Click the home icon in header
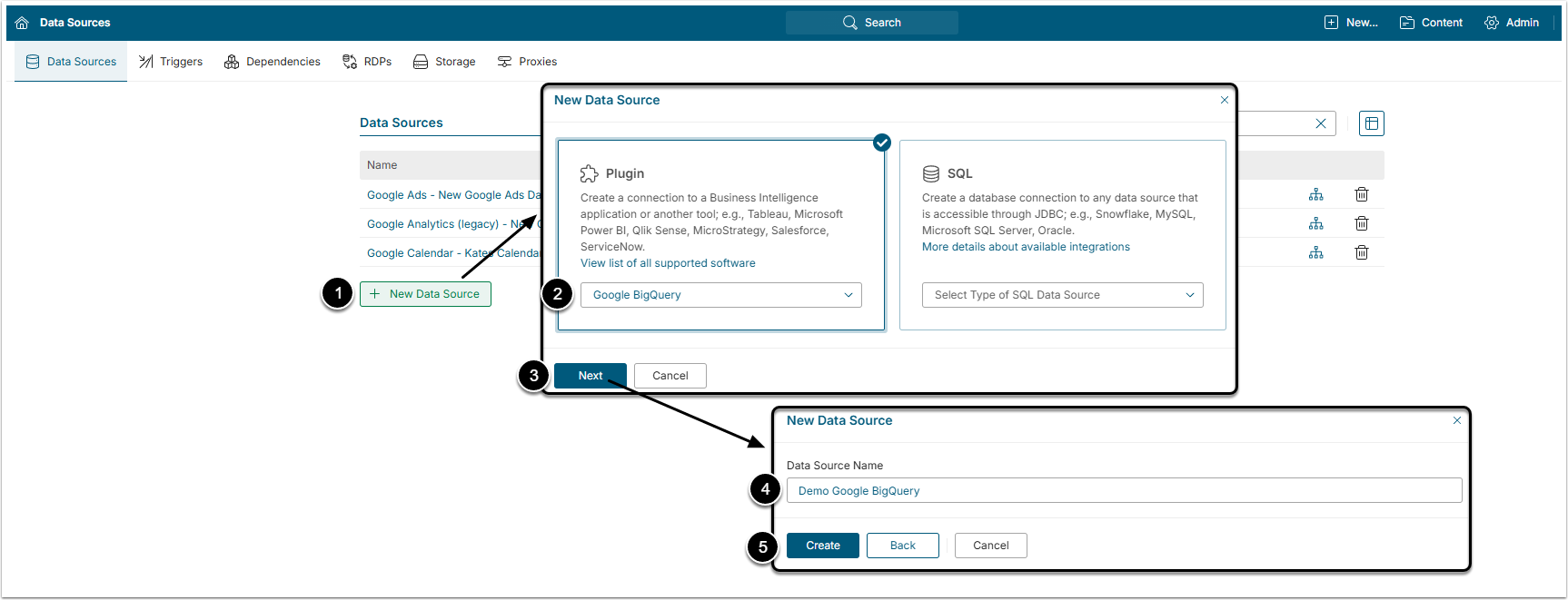The width and height of the screenshot is (1568, 600). pos(22,23)
